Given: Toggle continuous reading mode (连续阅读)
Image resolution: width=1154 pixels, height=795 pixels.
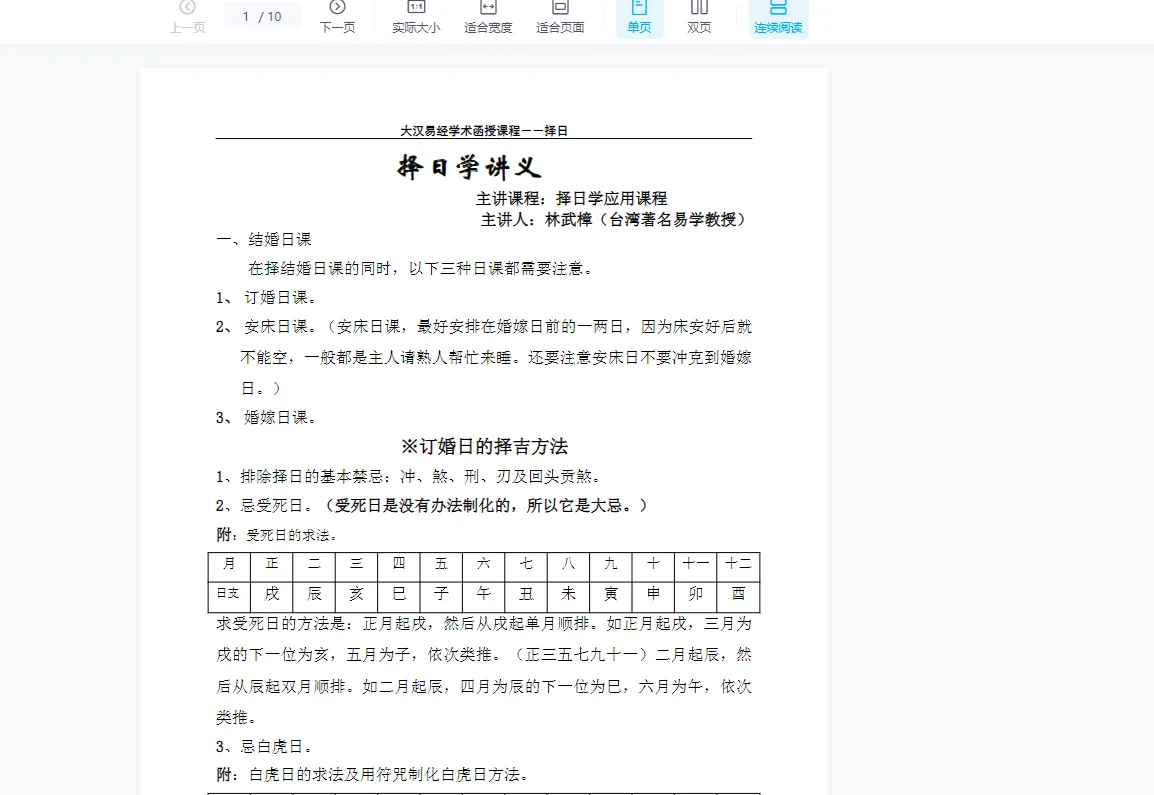Looking at the screenshot, I should pyautogui.click(x=778, y=18).
